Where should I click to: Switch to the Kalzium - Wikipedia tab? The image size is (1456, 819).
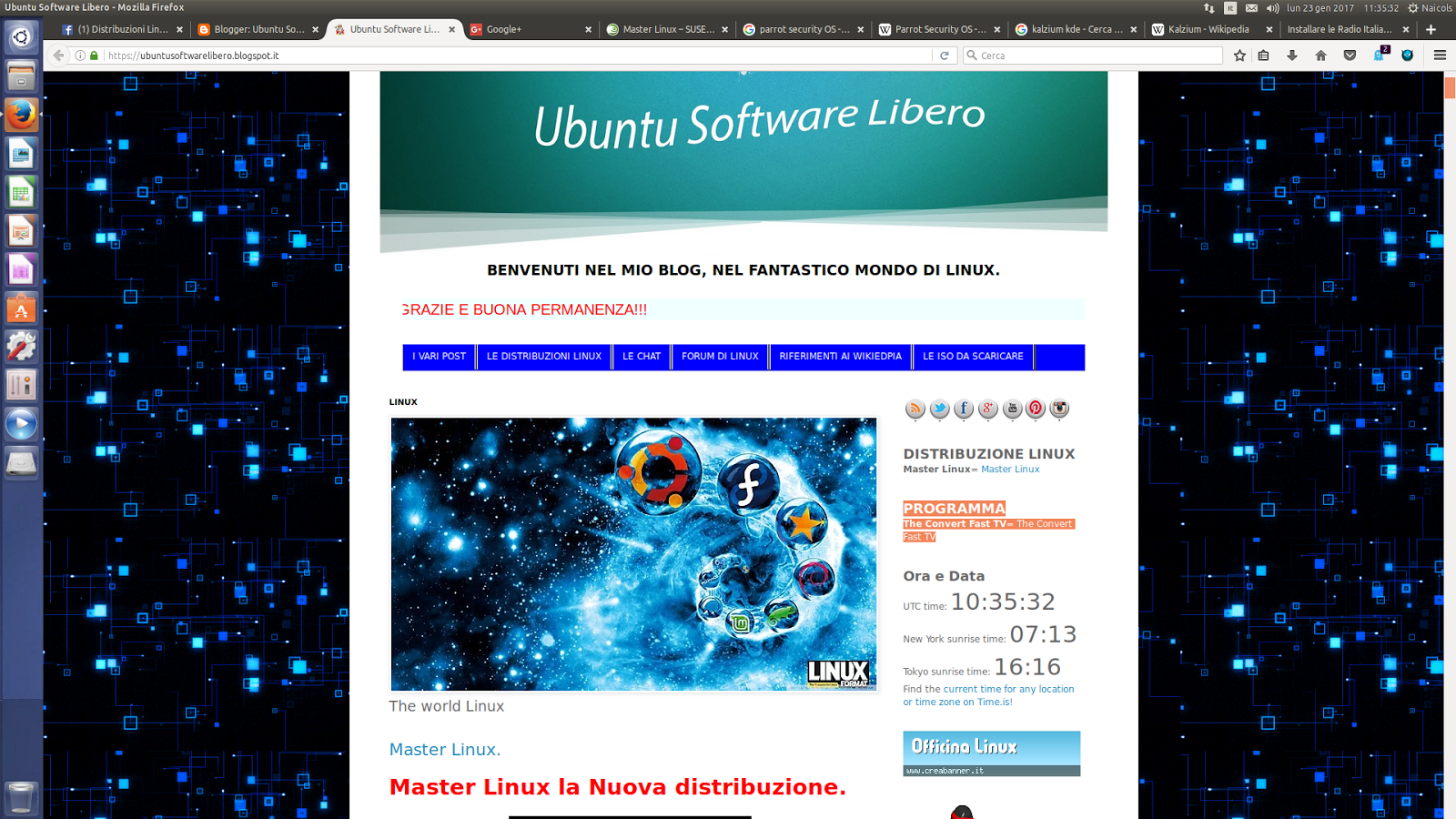1212,29
